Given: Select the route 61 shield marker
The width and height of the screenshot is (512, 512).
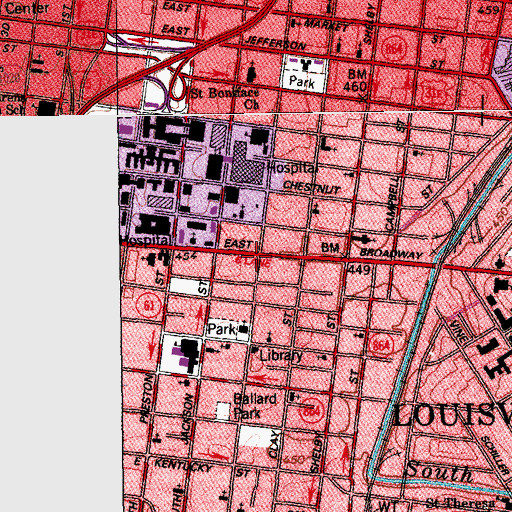Looking at the screenshot, I should coord(149,305).
